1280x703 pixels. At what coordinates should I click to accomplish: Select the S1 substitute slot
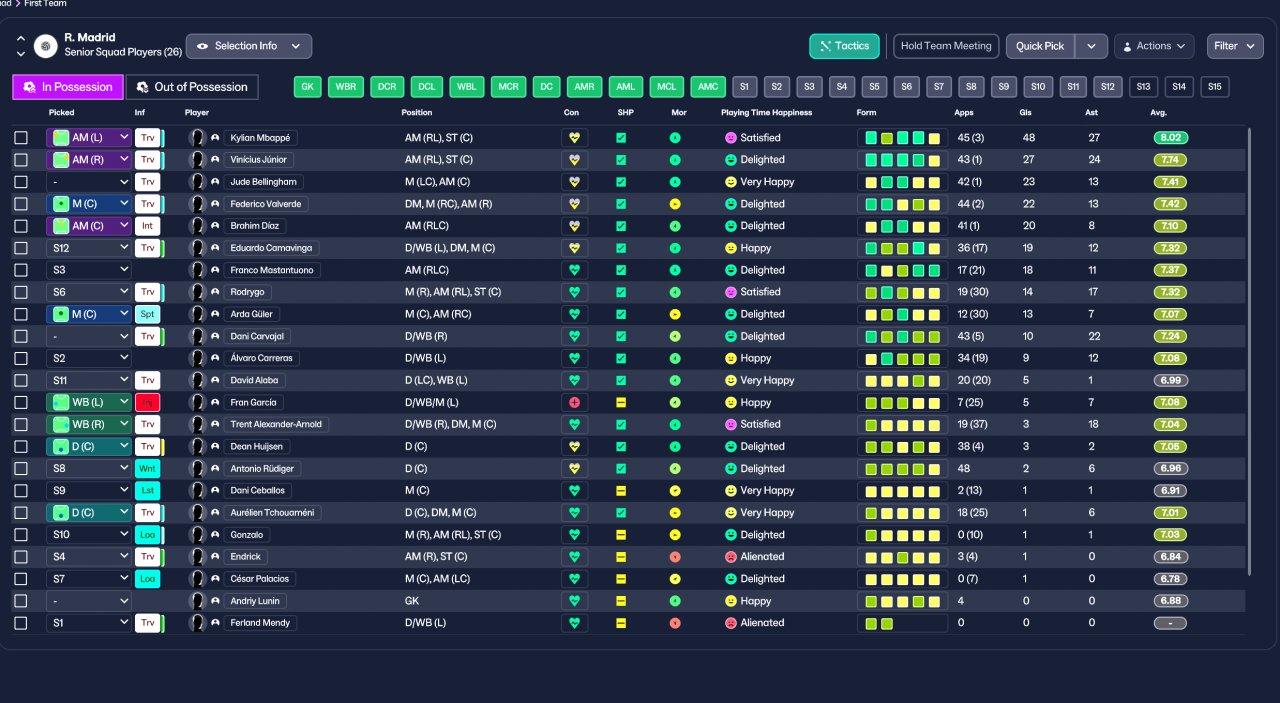(745, 87)
